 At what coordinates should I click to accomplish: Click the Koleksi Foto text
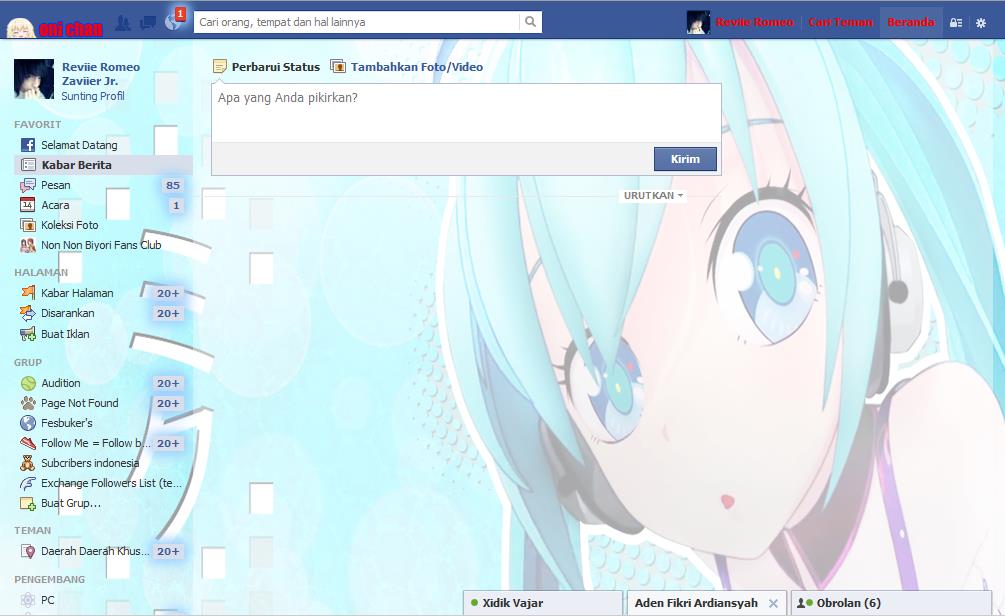tap(70, 225)
